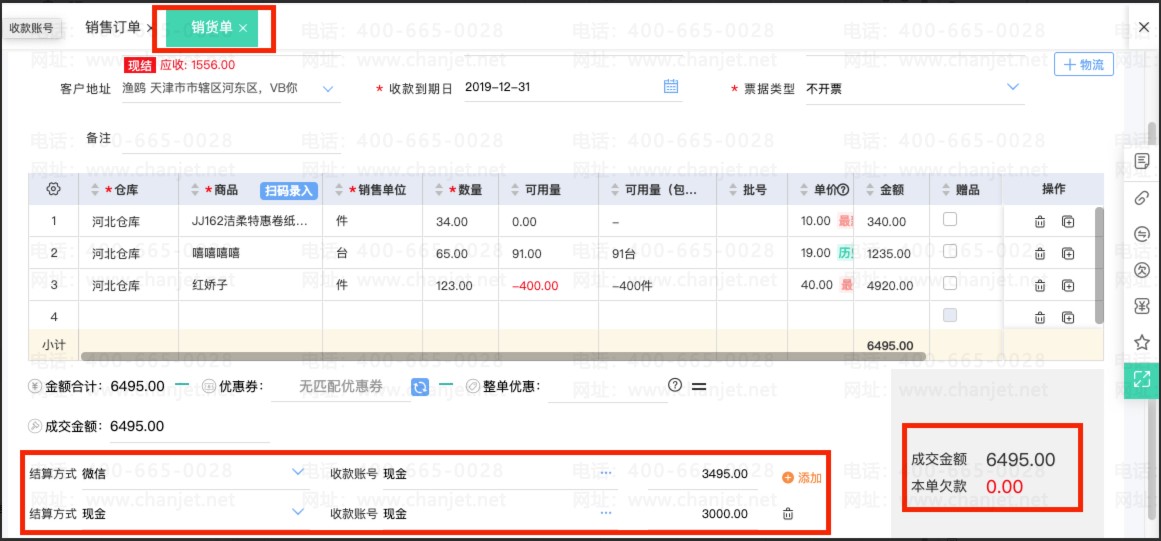This screenshot has height=541, width=1161.
Task: Copy row 2 嘻嘻嘻嘻 product line
Action: coord(1068,253)
